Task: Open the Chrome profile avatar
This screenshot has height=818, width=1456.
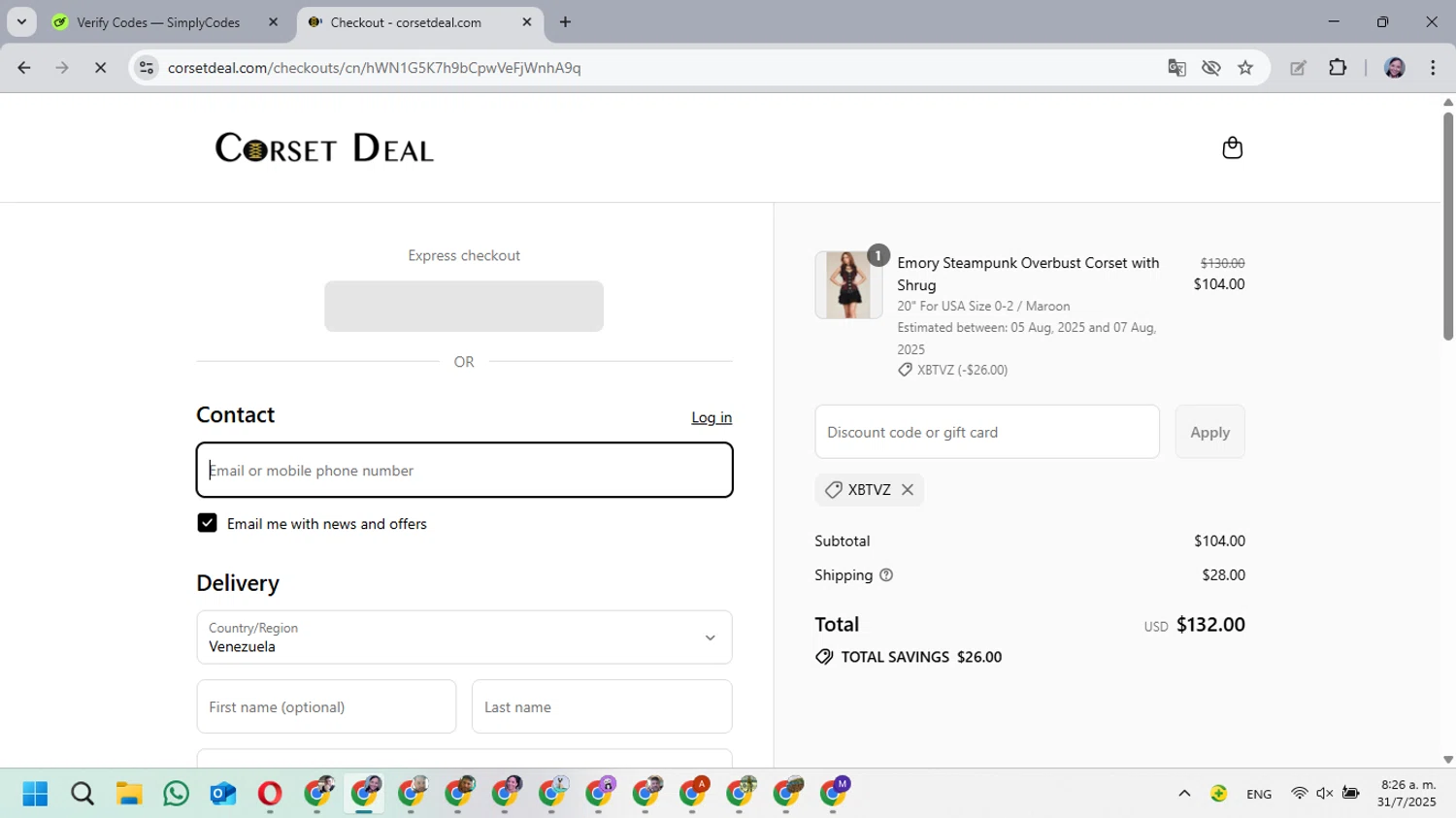Action: click(1395, 68)
